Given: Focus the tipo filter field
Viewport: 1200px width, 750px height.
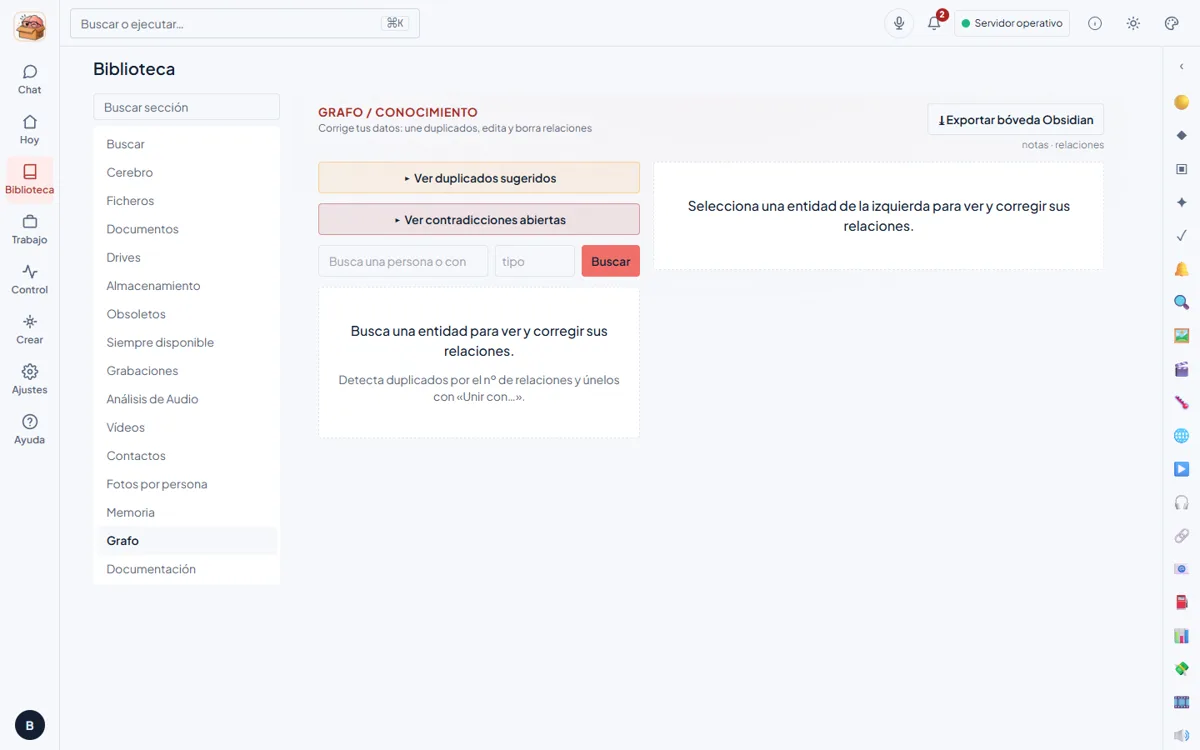Looking at the screenshot, I should point(535,261).
